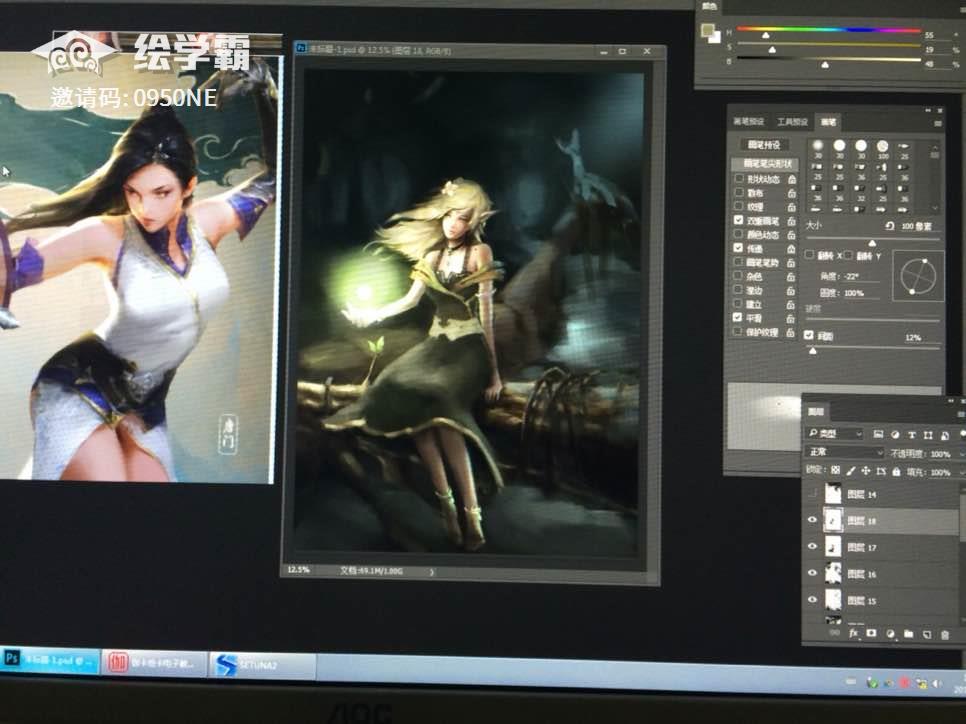Toggle the 间距 spacing checkbox
This screenshot has width=966, height=724.
click(x=809, y=335)
